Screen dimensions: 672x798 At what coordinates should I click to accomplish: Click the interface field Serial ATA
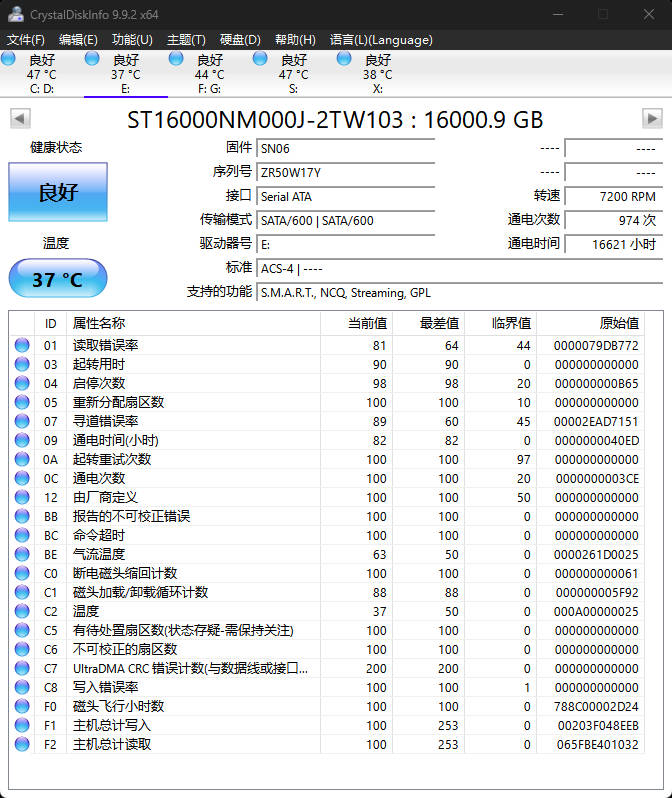(346, 196)
